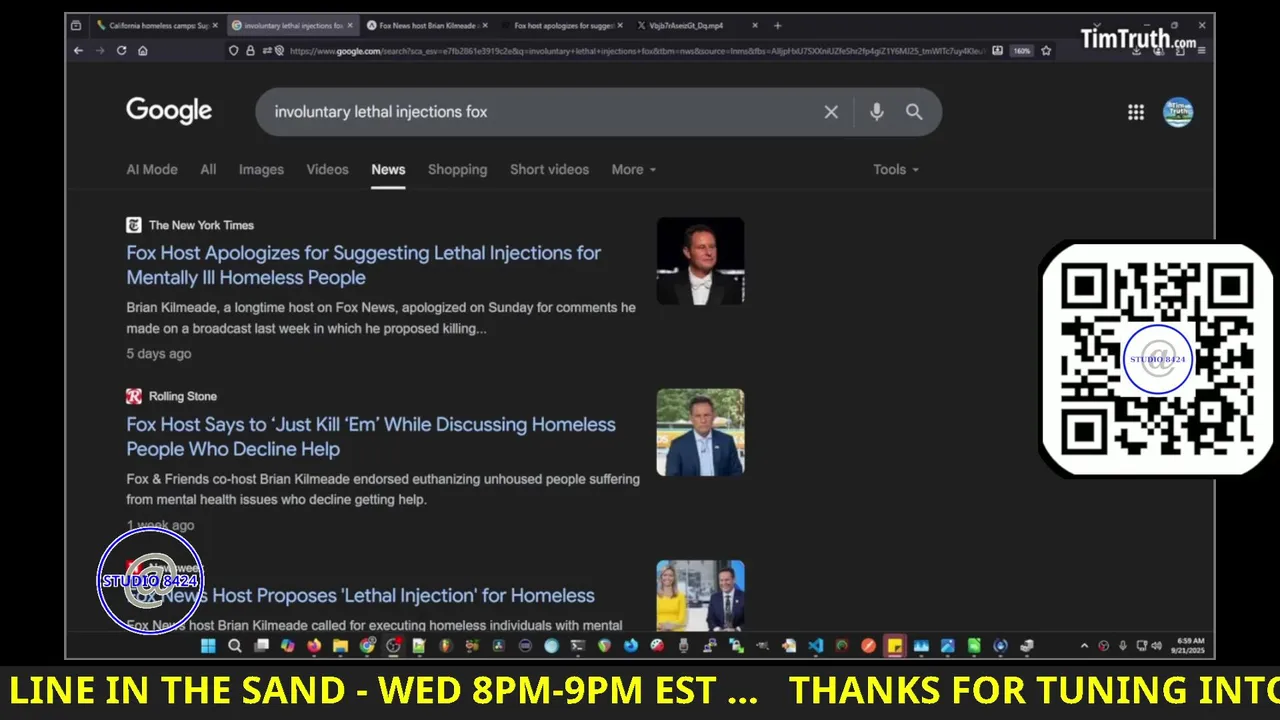Open Visual Studio Code from taskbar
The height and width of the screenshot is (720, 1280).
(x=815, y=646)
